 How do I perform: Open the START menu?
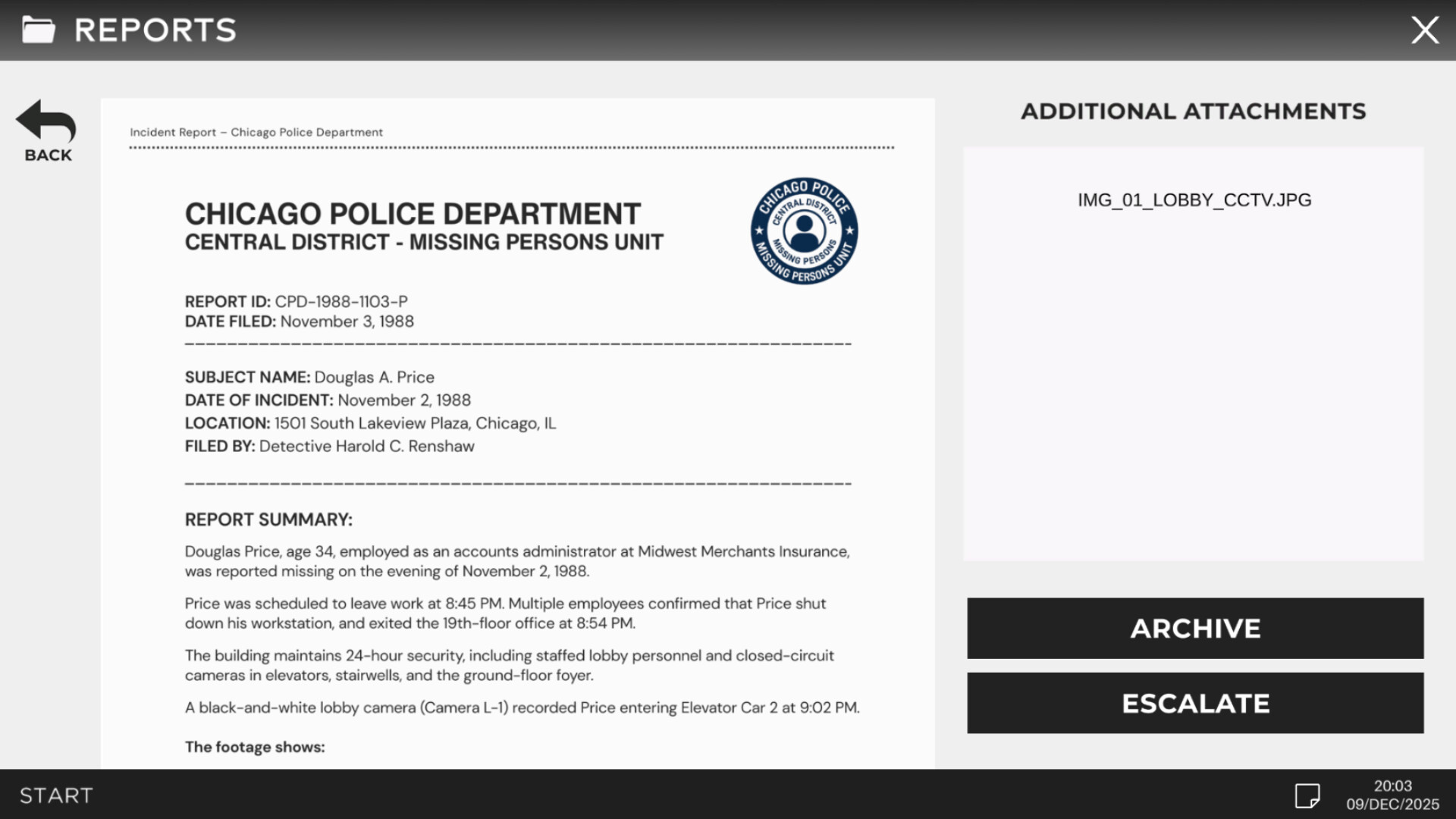55,795
